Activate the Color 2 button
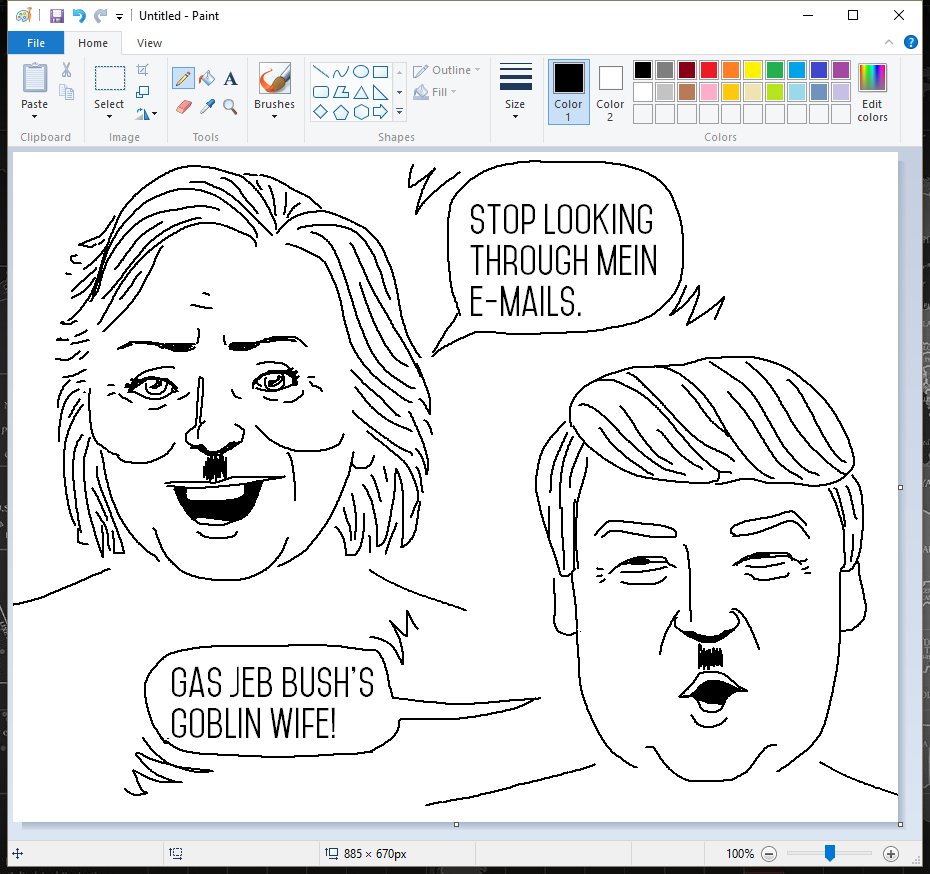This screenshot has width=930, height=874. click(610, 92)
